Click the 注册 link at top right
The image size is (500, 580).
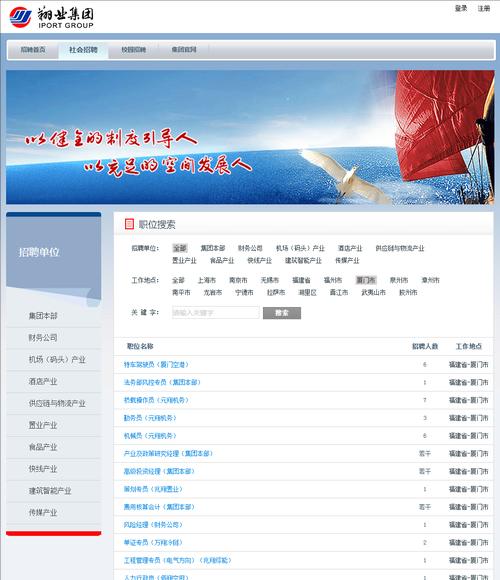click(x=484, y=8)
